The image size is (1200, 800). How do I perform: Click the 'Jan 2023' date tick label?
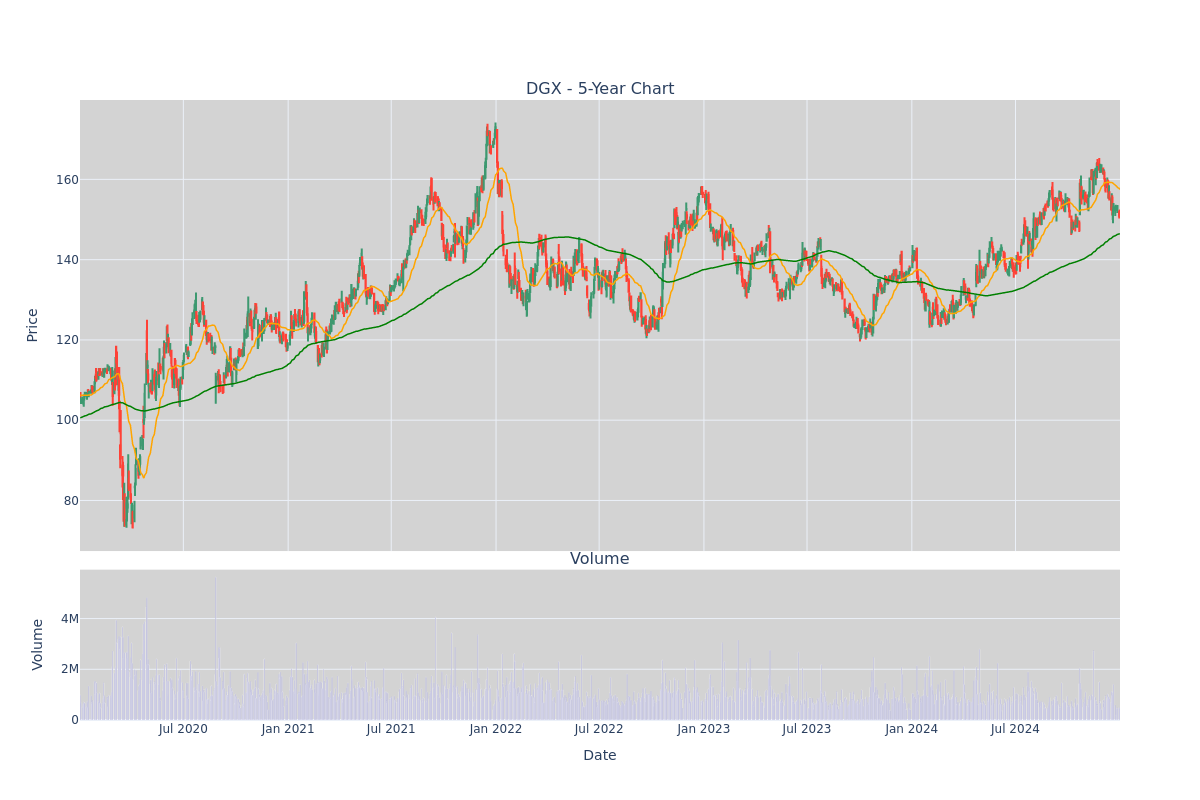(x=704, y=729)
